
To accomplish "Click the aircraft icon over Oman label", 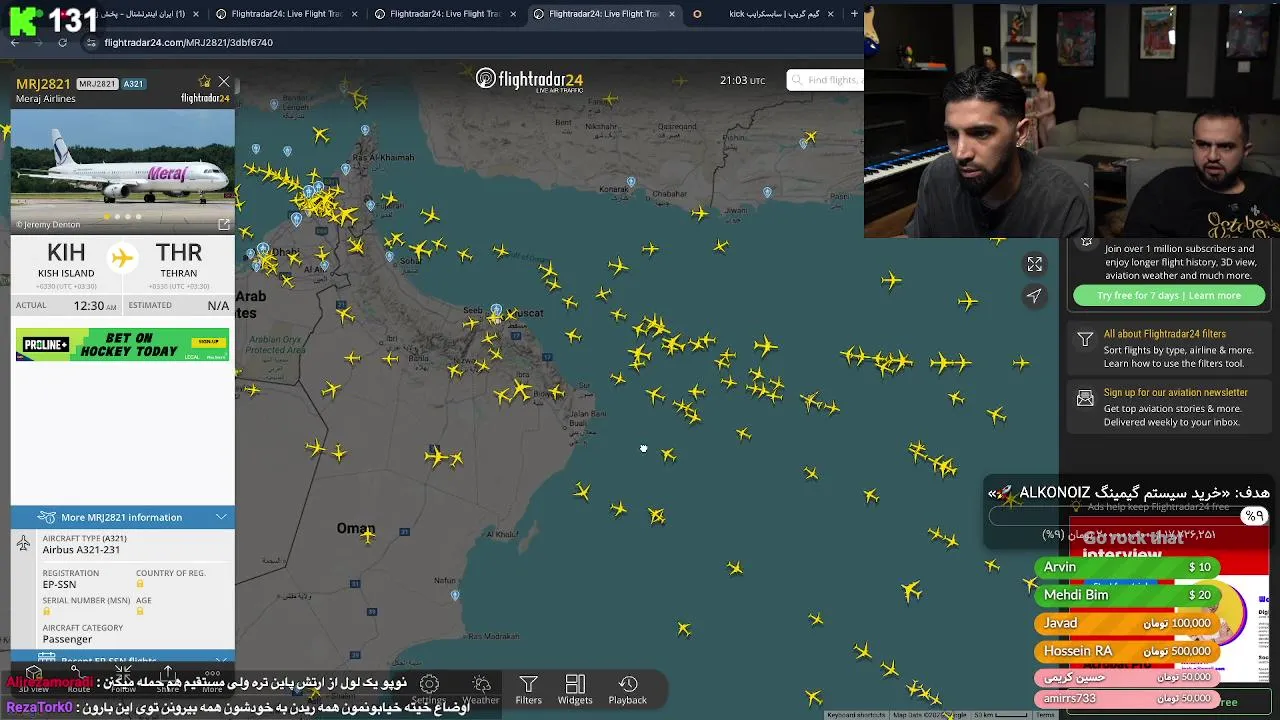I will (x=368, y=537).
